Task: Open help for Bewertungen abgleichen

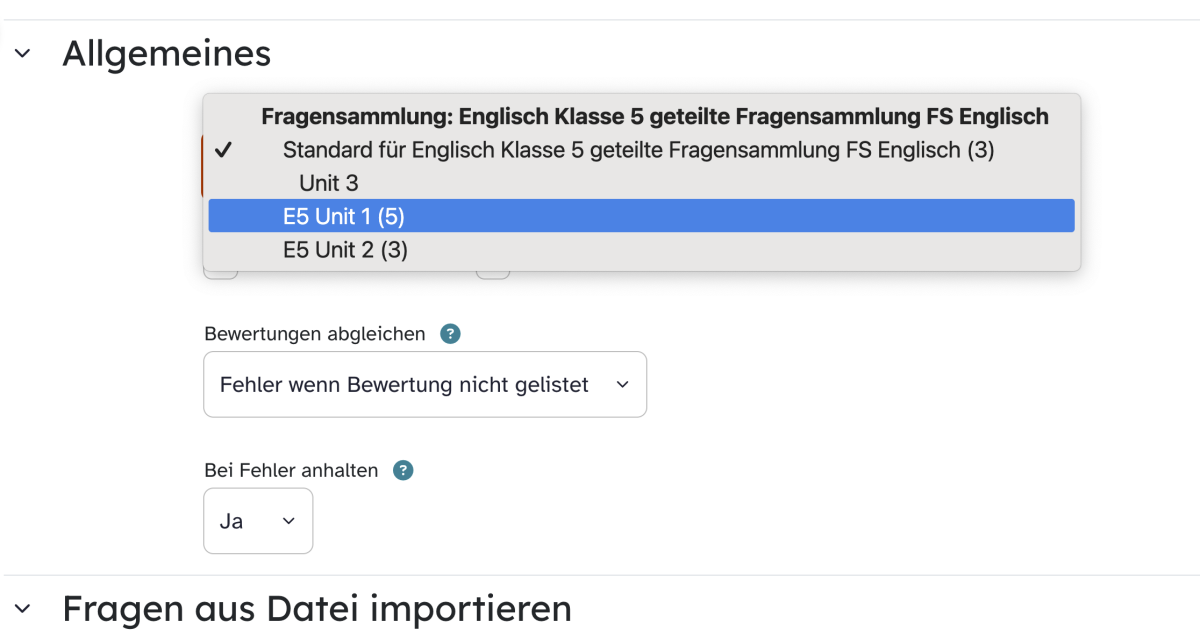Action: pyautogui.click(x=450, y=334)
